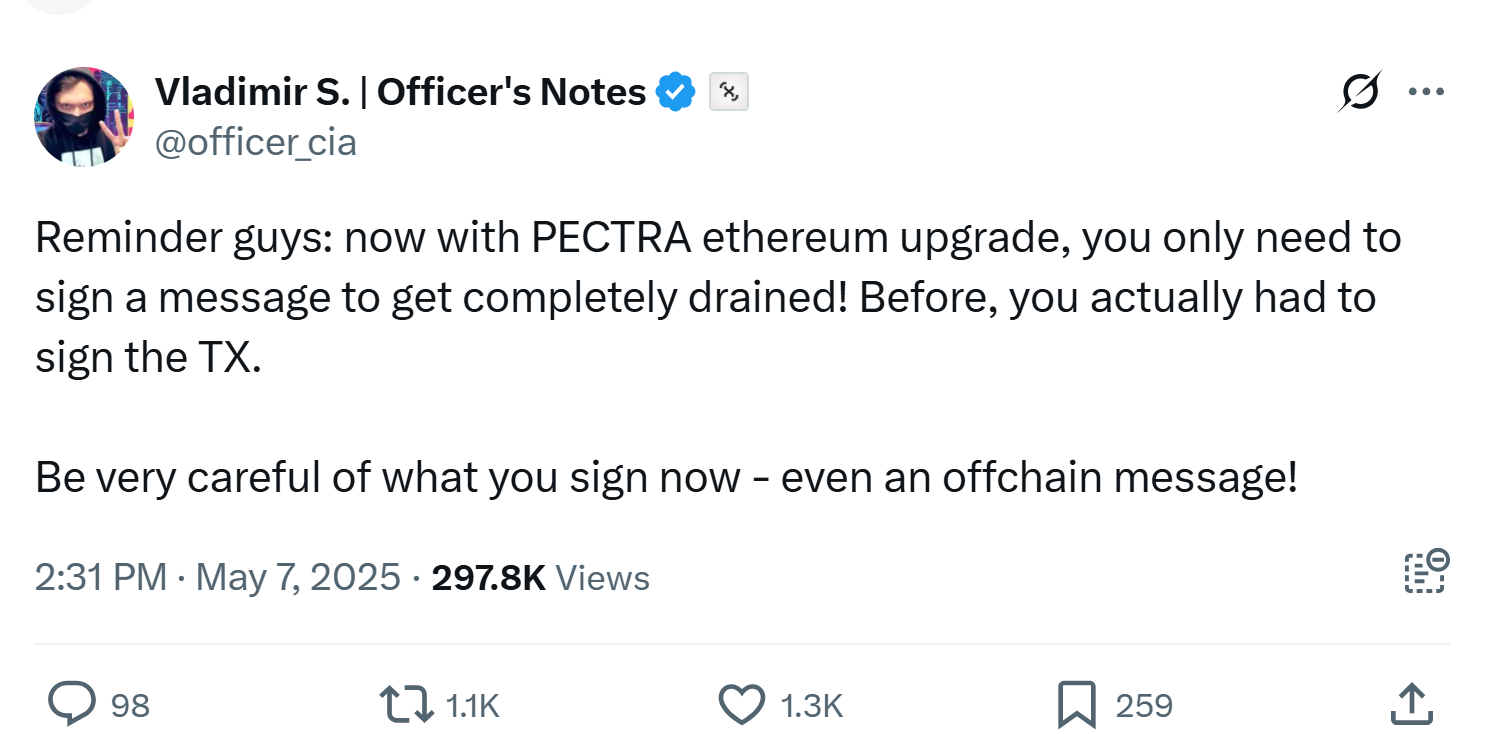
Task: Click the dashed document icon right of Views
Action: pos(1426,573)
